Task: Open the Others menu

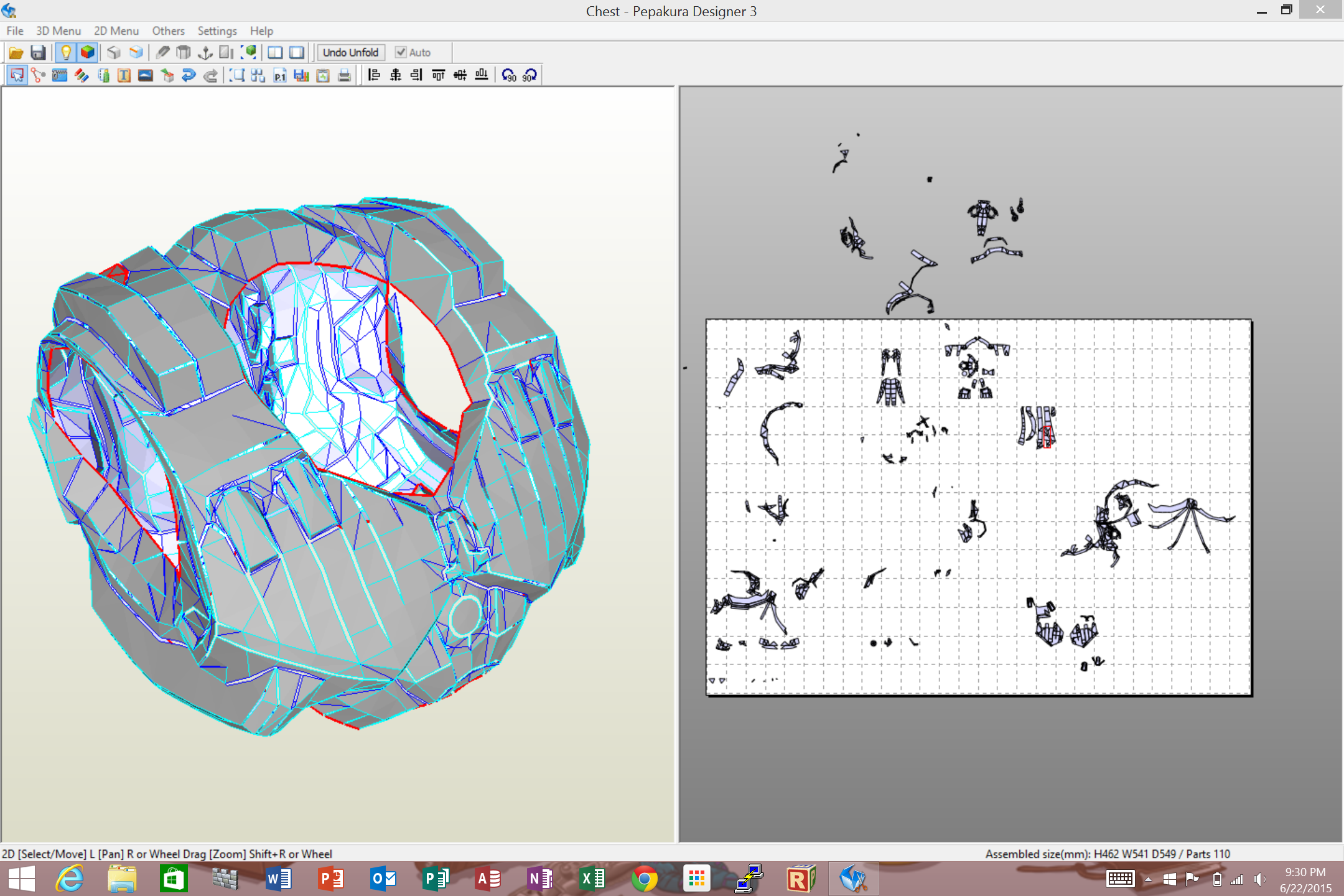Action: (x=169, y=30)
